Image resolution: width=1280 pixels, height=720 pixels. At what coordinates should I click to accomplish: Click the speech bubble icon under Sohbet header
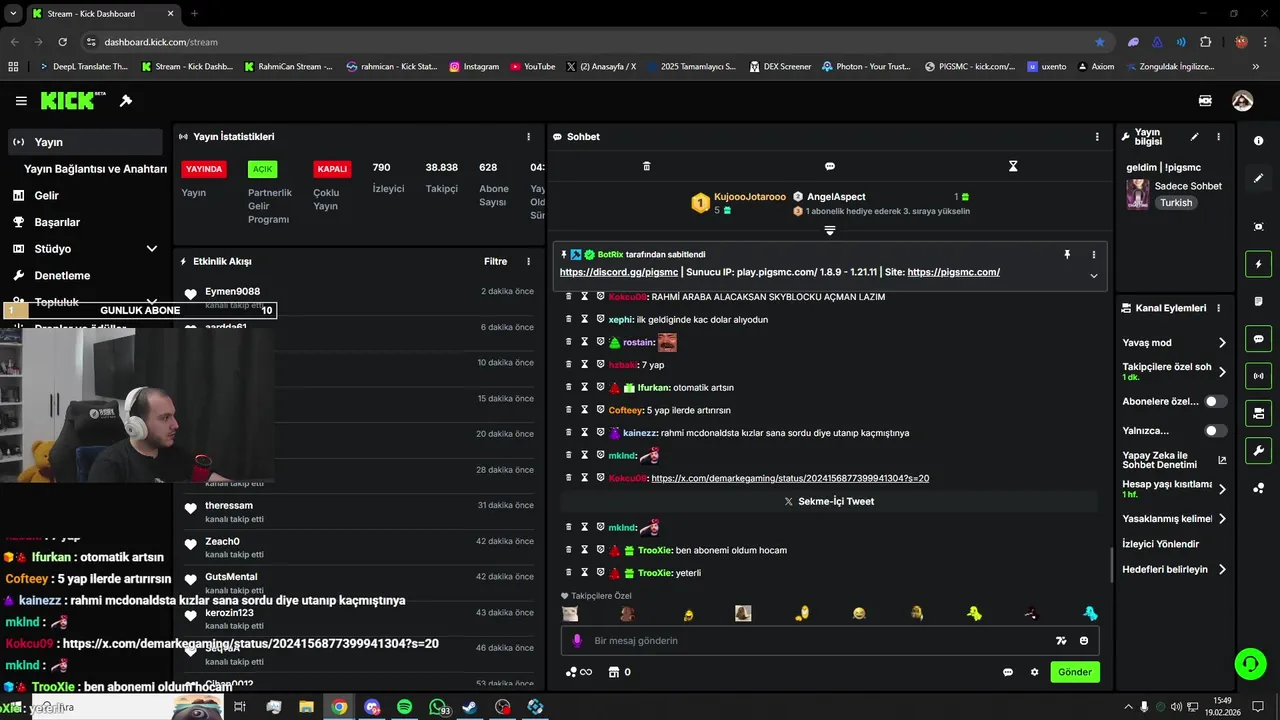pyautogui.click(x=830, y=166)
